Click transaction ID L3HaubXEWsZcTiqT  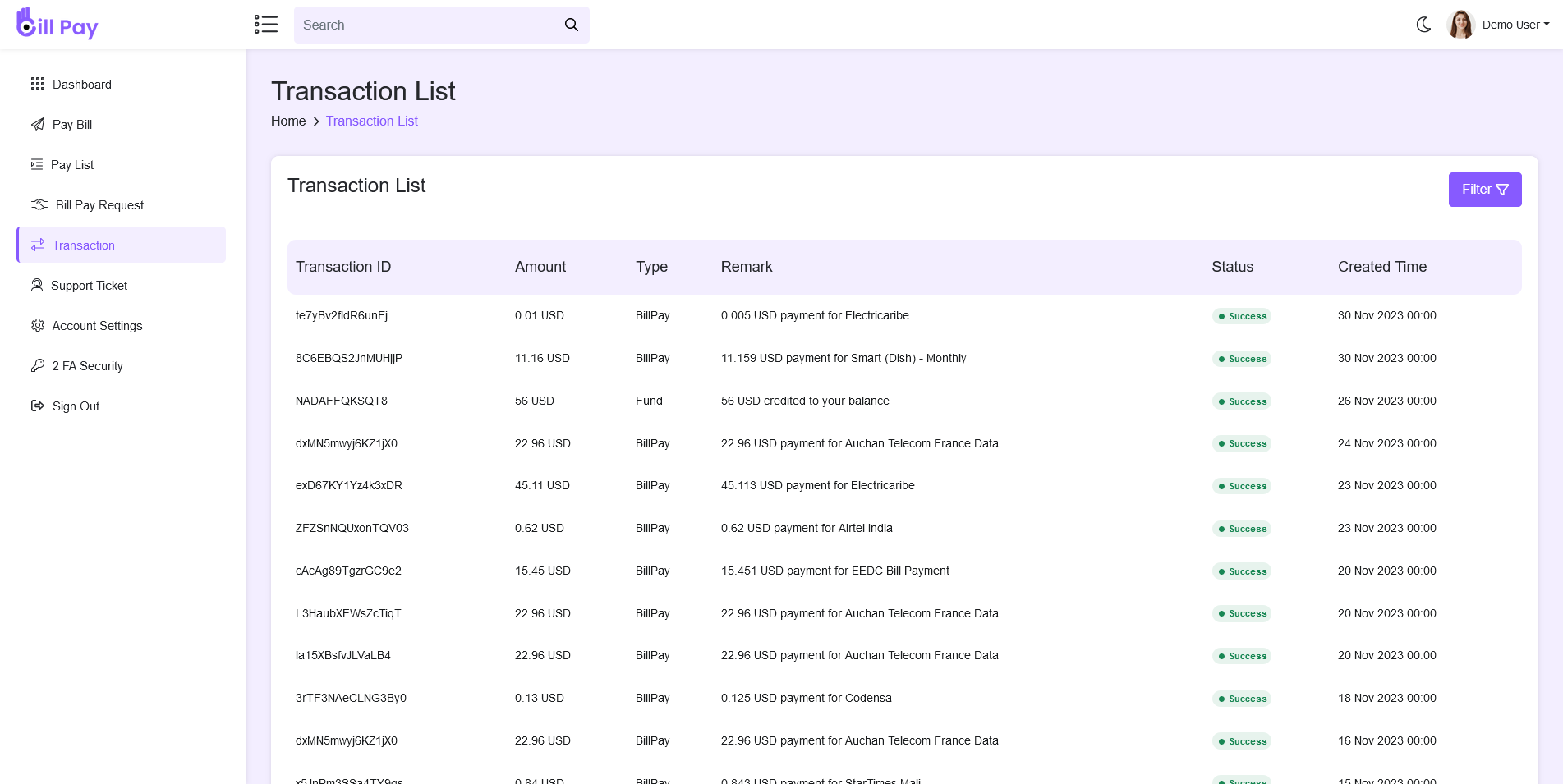(348, 613)
